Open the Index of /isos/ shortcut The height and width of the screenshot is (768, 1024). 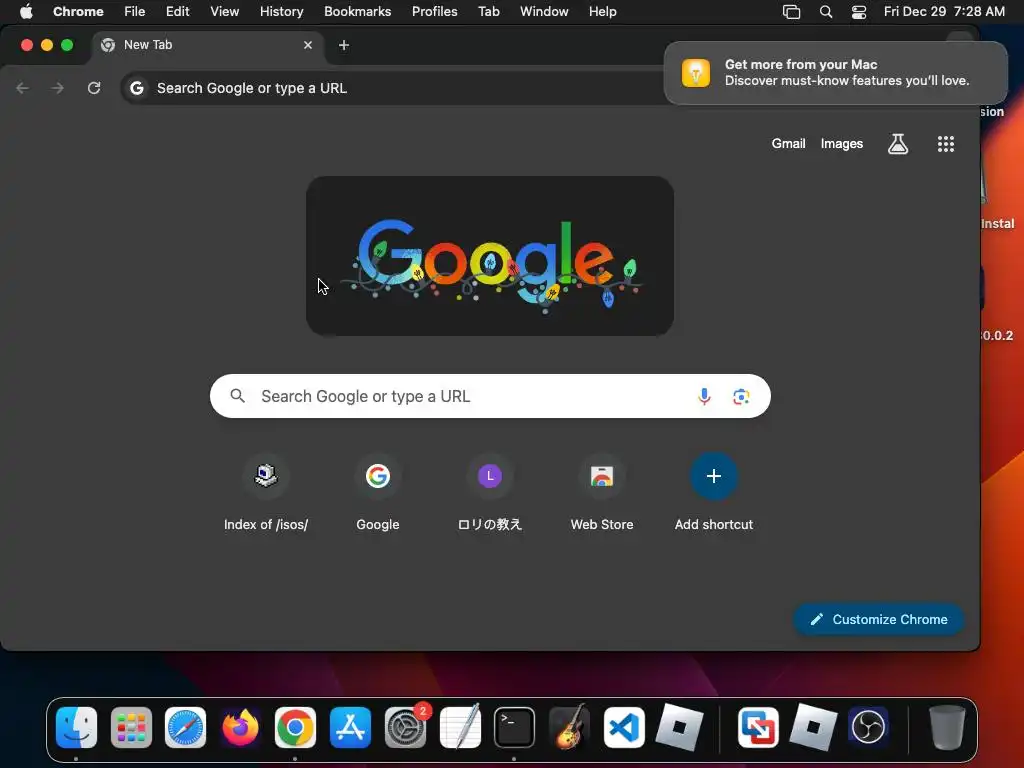[x=266, y=493]
